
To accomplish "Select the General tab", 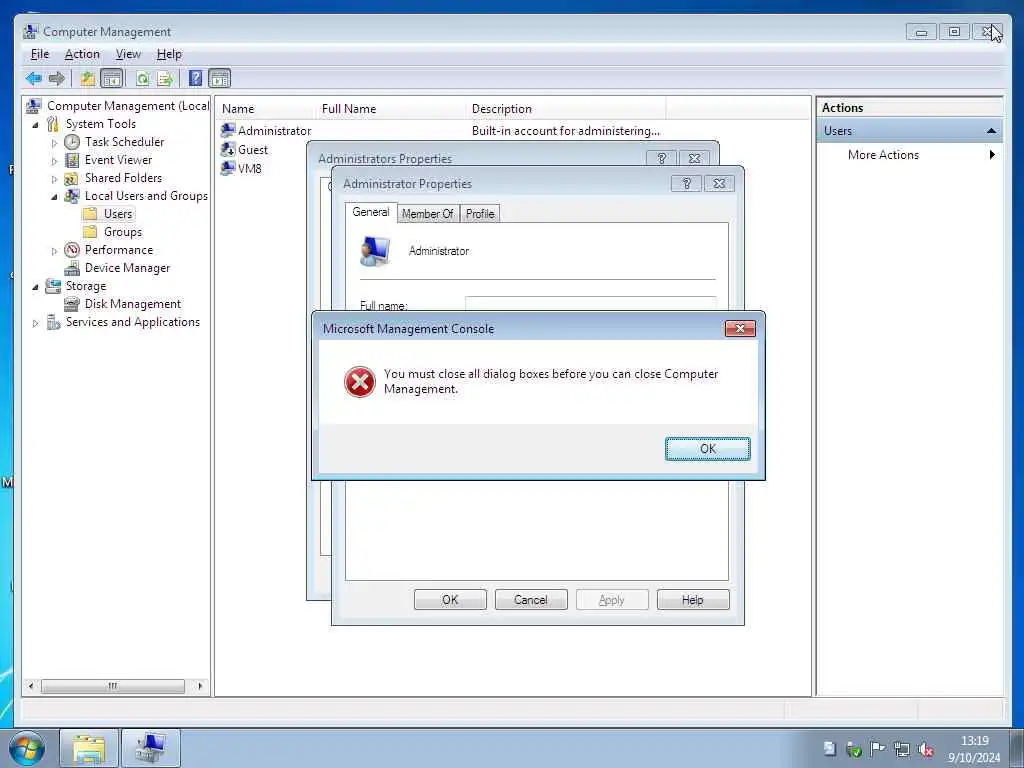I will (x=371, y=212).
